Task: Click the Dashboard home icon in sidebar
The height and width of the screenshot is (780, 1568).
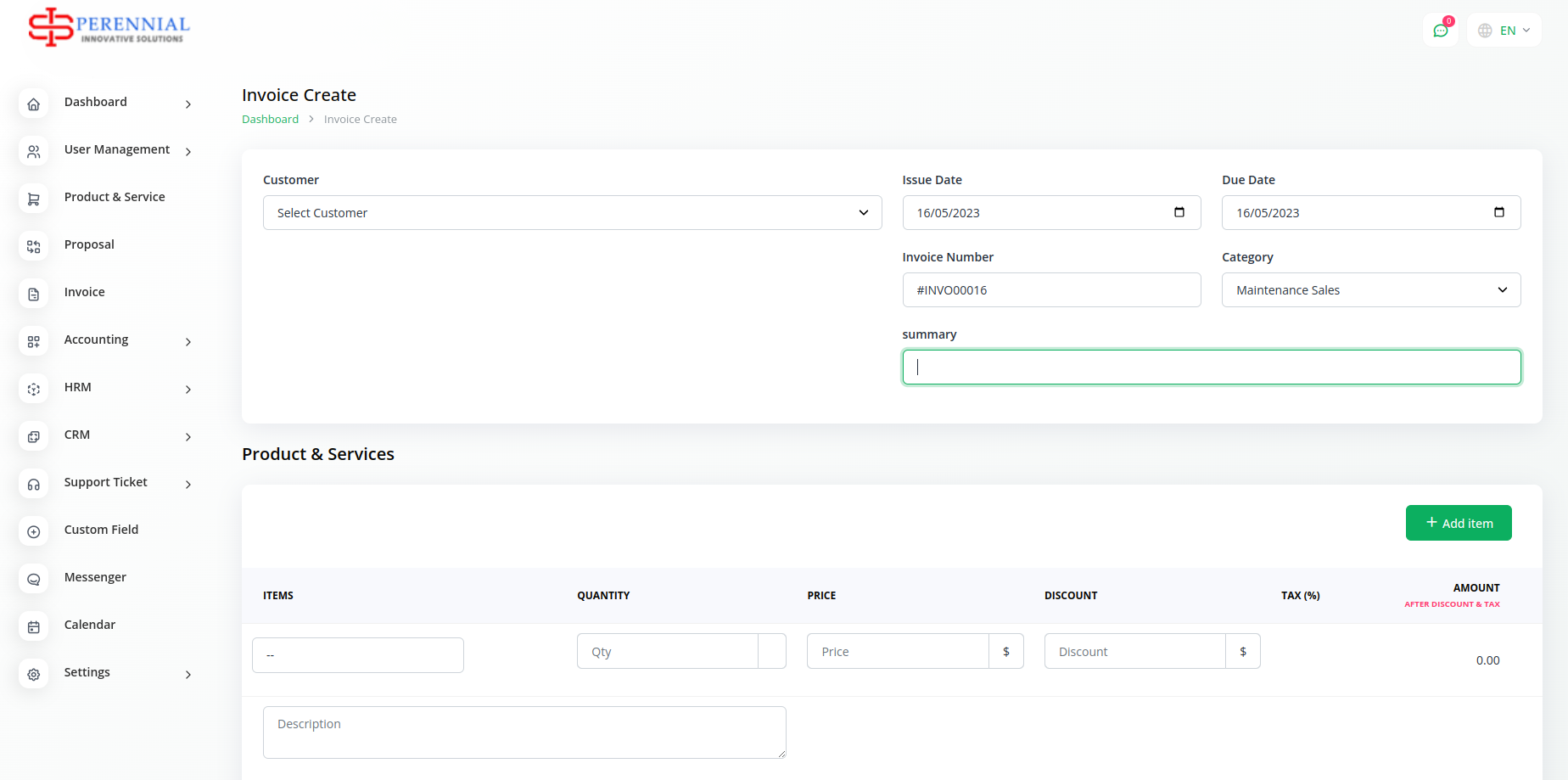Action: pyautogui.click(x=34, y=104)
